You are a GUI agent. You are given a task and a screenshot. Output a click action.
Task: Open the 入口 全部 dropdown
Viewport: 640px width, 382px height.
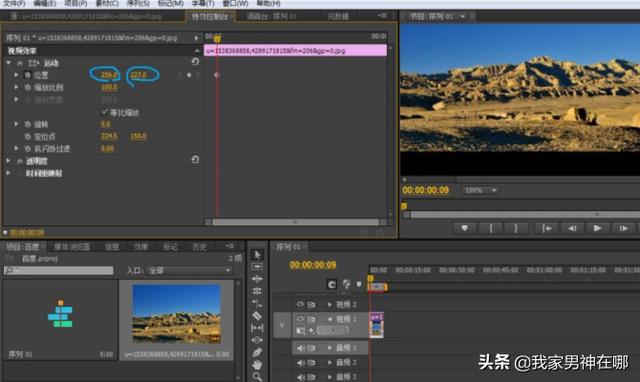190,270
